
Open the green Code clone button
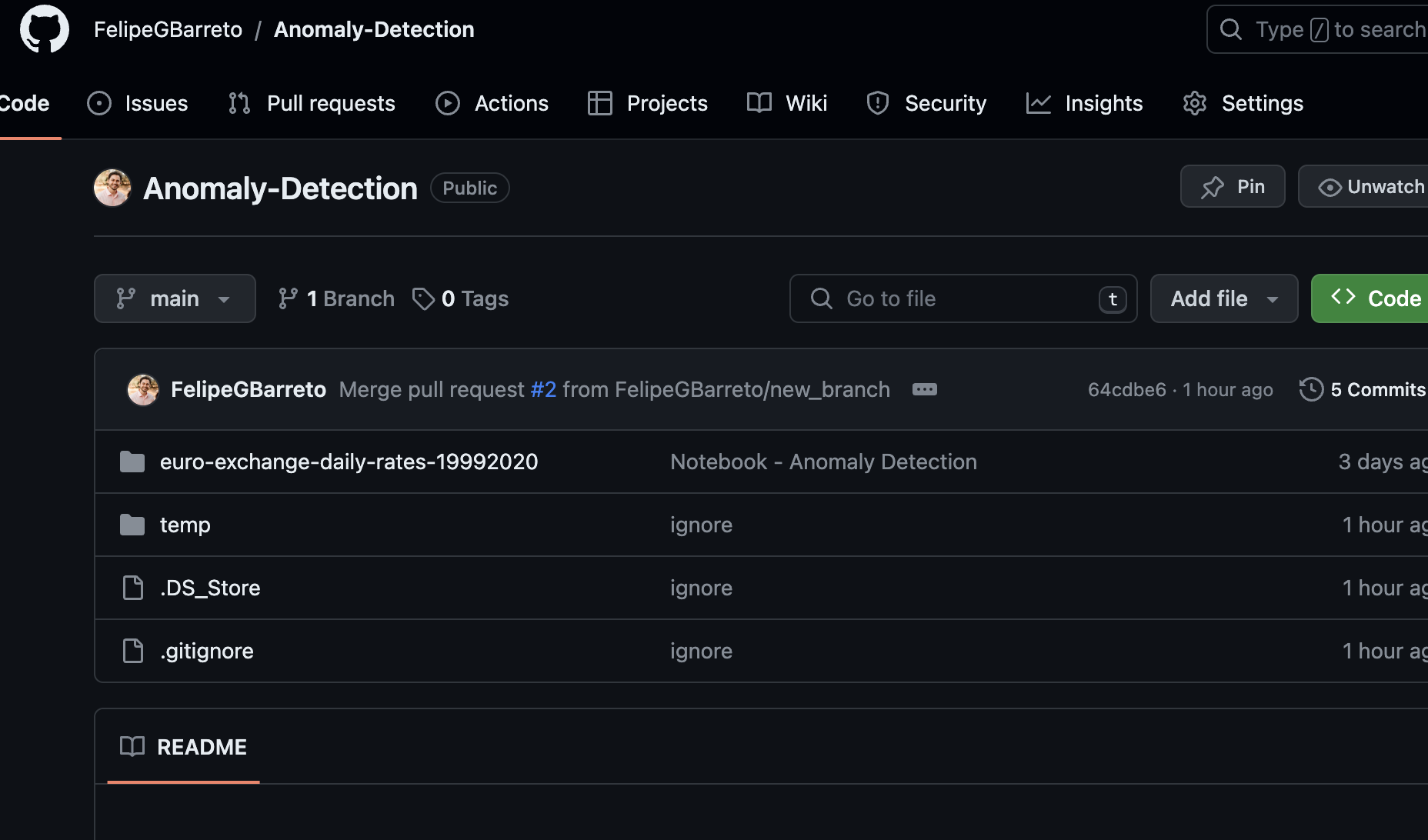1370,298
